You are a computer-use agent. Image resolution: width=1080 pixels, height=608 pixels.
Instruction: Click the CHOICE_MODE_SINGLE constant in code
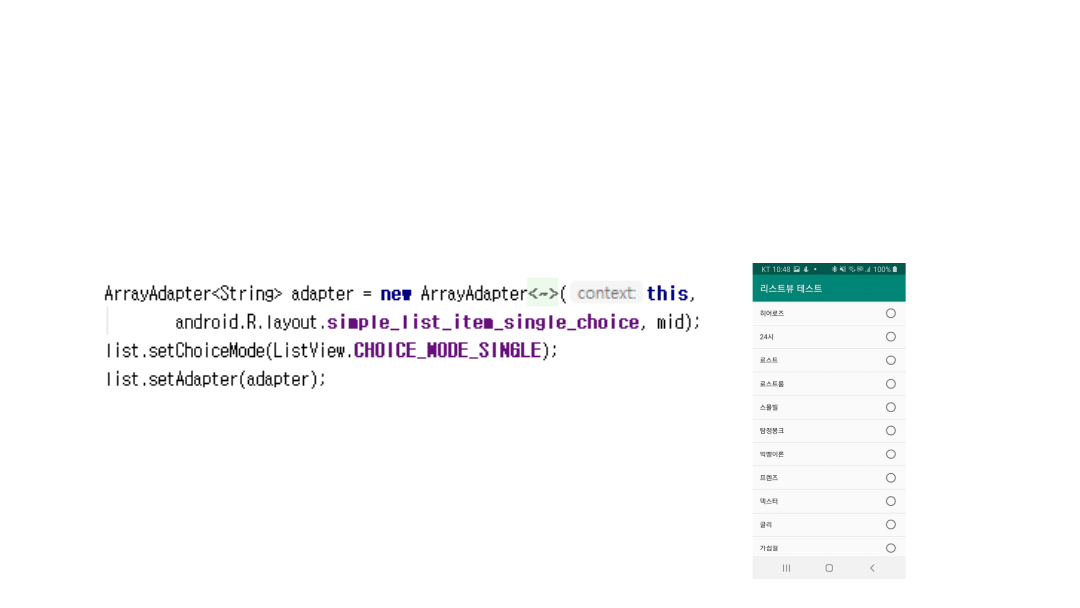447,351
